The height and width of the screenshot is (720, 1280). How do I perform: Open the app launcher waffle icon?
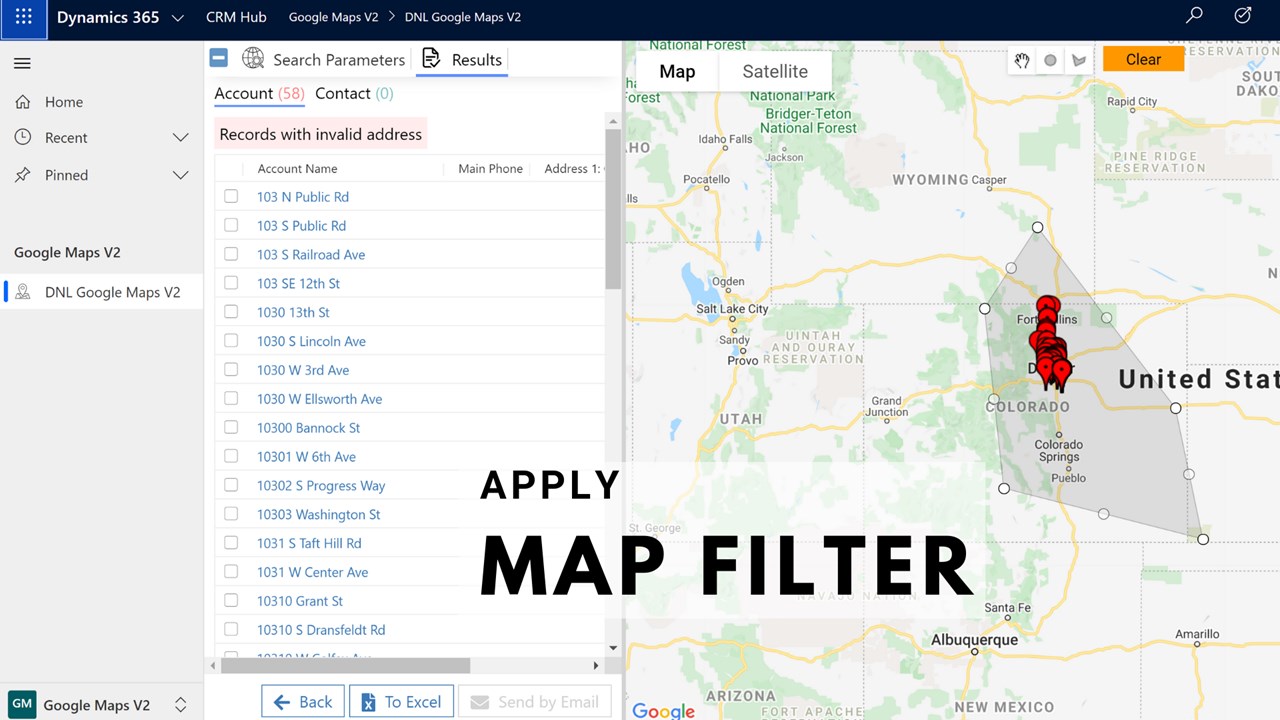pyautogui.click(x=23, y=17)
